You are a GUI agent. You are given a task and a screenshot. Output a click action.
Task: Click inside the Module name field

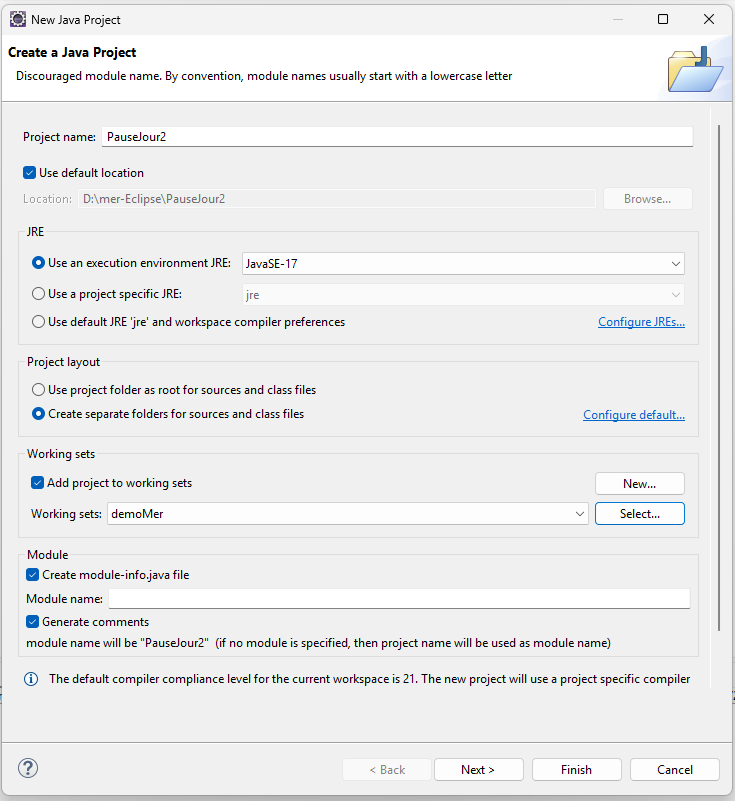(x=399, y=599)
